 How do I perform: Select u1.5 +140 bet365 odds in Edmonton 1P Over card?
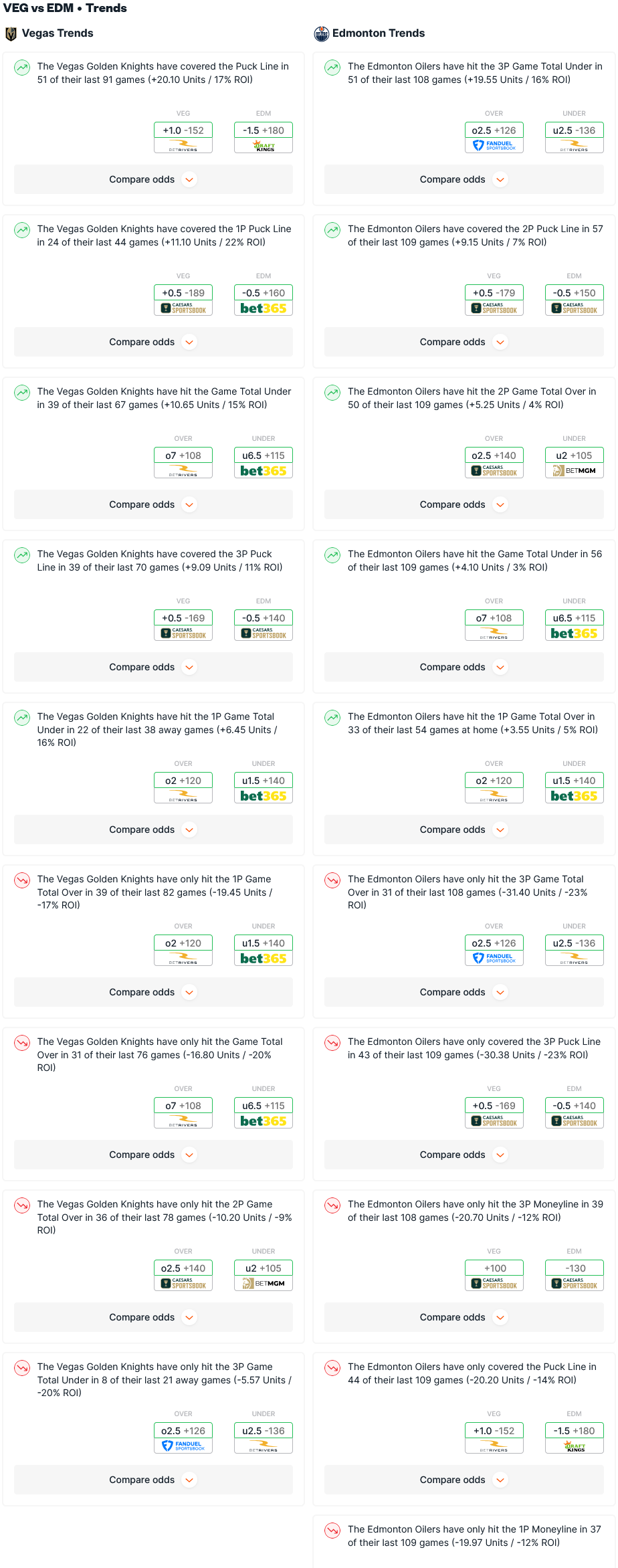[575, 787]
